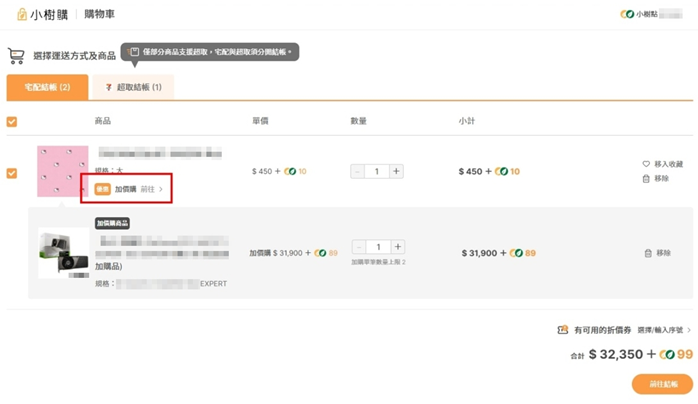Click trash icon to remove first item
This screenshot has height=404, width=698.
click(x=646, y=179)
